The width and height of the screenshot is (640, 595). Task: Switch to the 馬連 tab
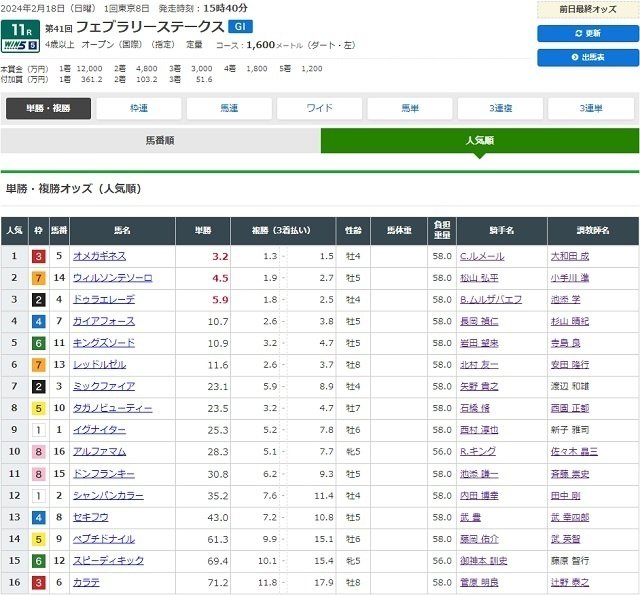229,108
